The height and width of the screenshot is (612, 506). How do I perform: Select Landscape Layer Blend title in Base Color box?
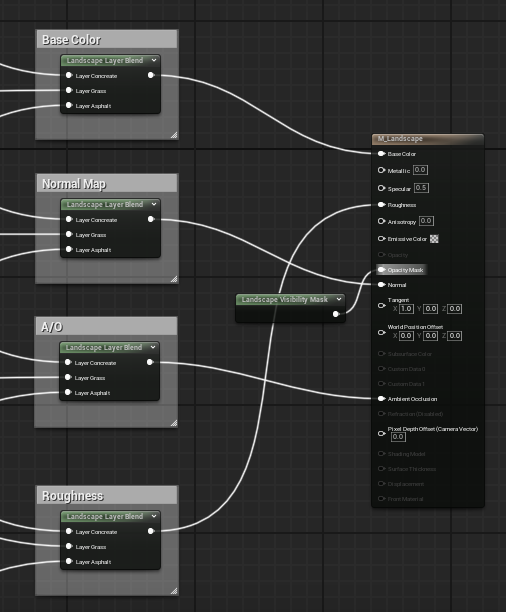tap(105, 60)
